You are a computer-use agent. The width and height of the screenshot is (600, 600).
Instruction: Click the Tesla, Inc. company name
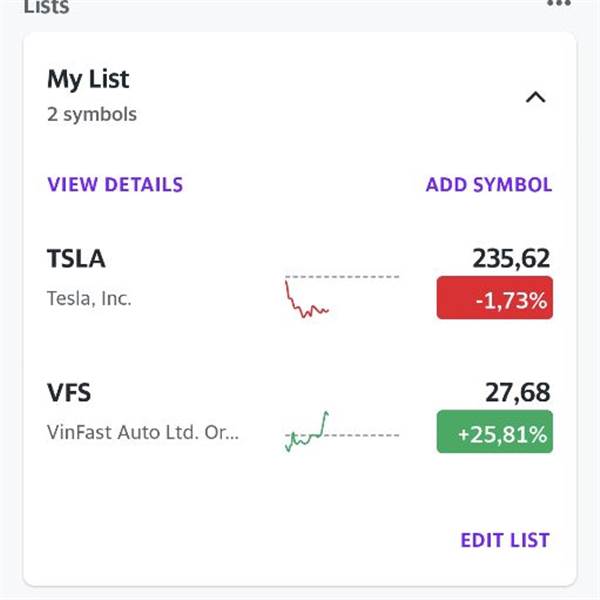tap(89, 298)
